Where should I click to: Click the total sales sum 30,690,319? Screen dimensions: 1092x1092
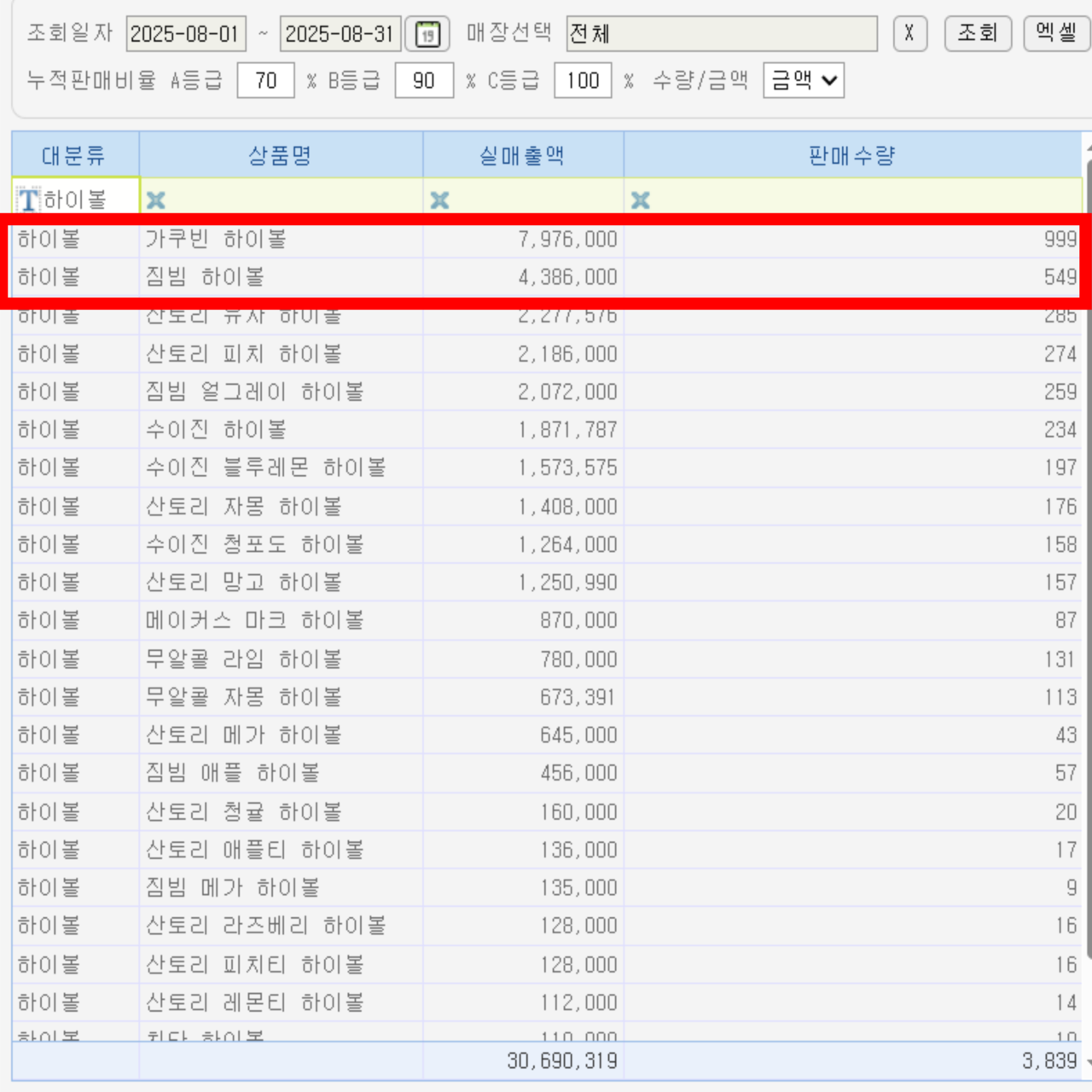click(x=562, y=1060)
